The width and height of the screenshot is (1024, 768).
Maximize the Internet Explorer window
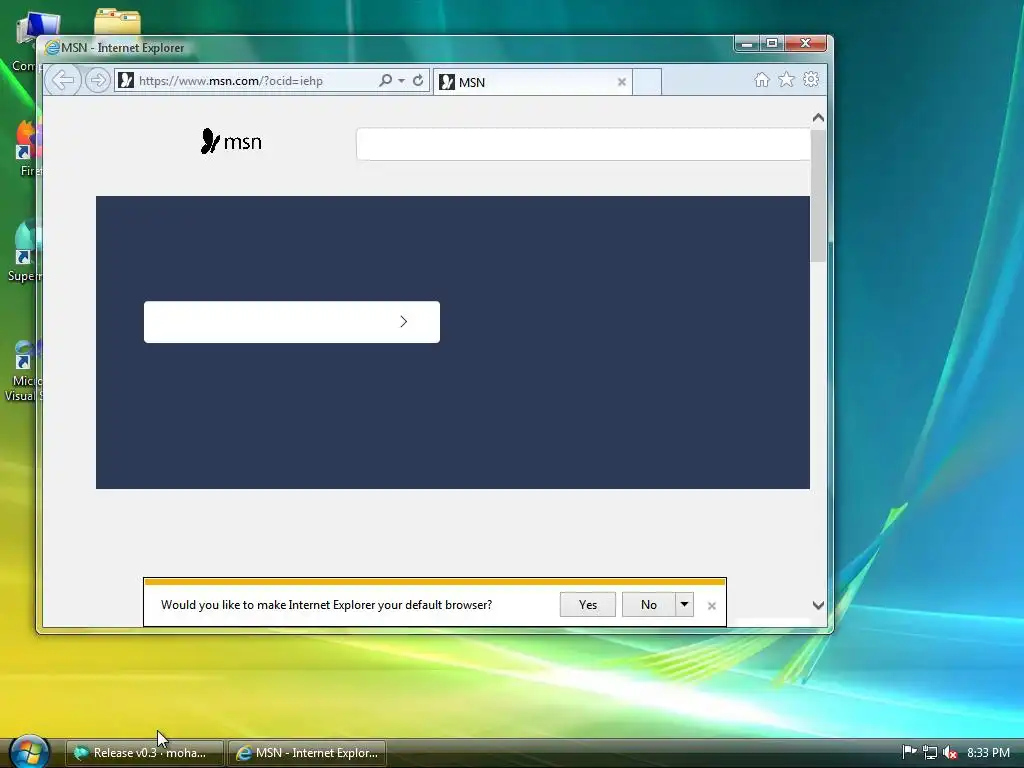pos(772,43)
